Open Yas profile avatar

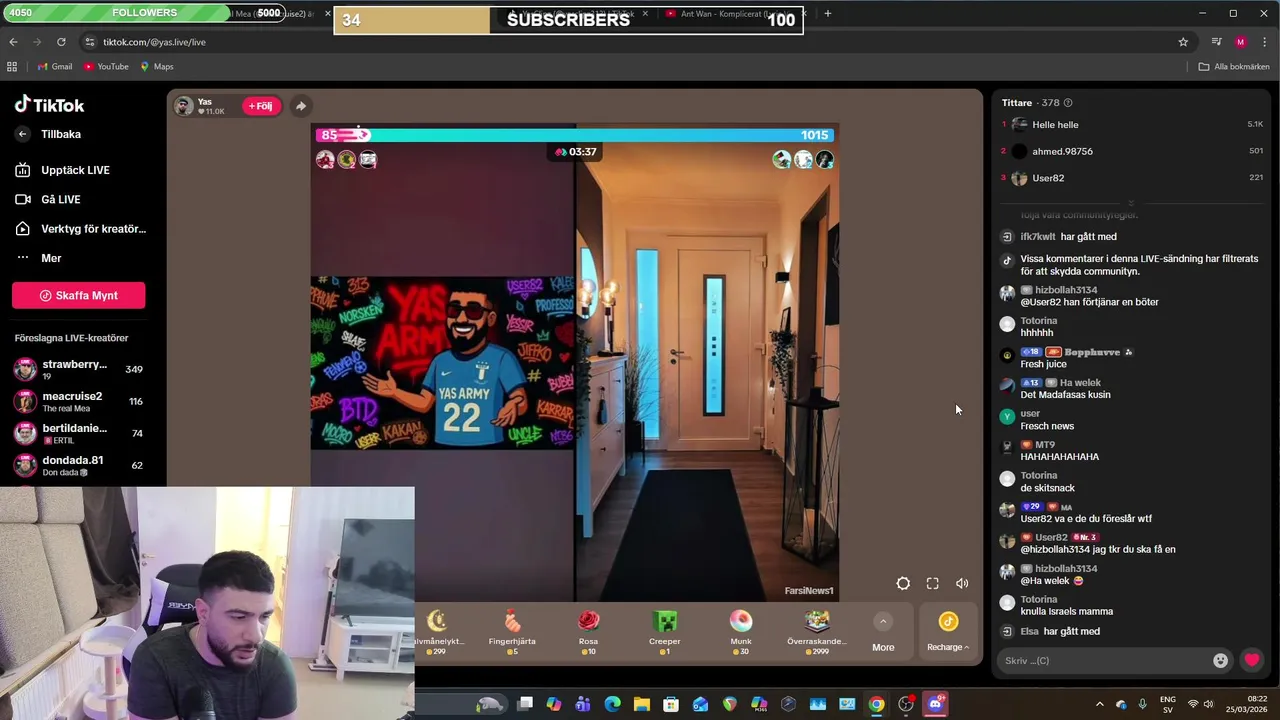(184, 106)
